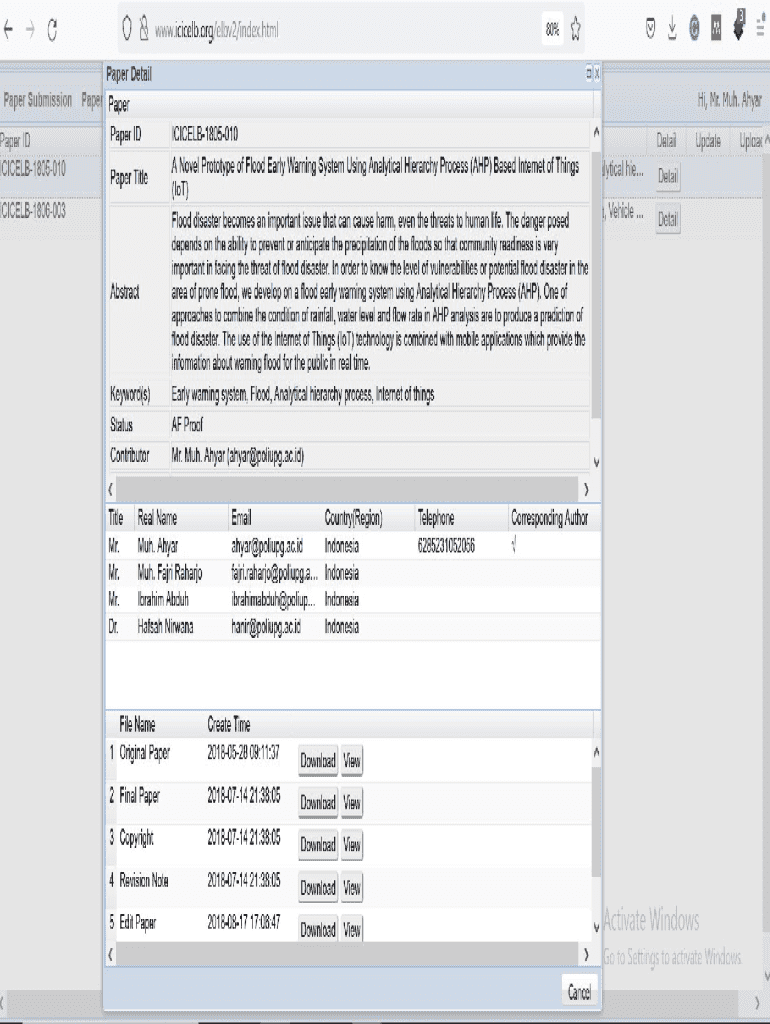This screenshot has width=770, height=1024.
Task: View the Revision Note file
Action: pyautogui.click(x=352, y=888)
